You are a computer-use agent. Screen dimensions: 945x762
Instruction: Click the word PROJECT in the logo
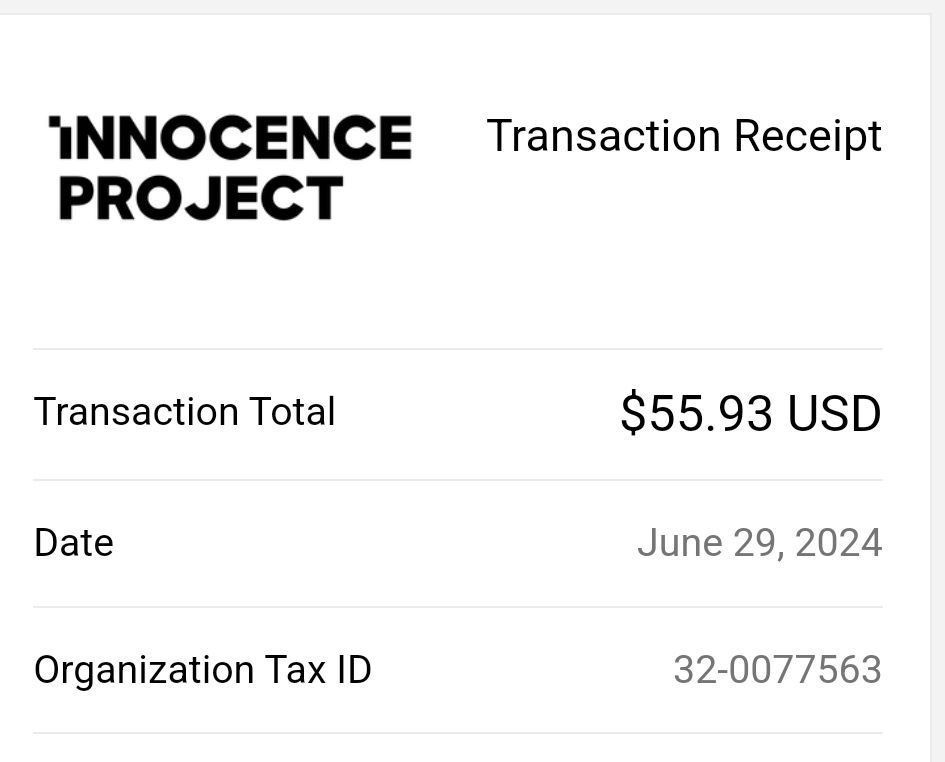[x=201, y=198]
